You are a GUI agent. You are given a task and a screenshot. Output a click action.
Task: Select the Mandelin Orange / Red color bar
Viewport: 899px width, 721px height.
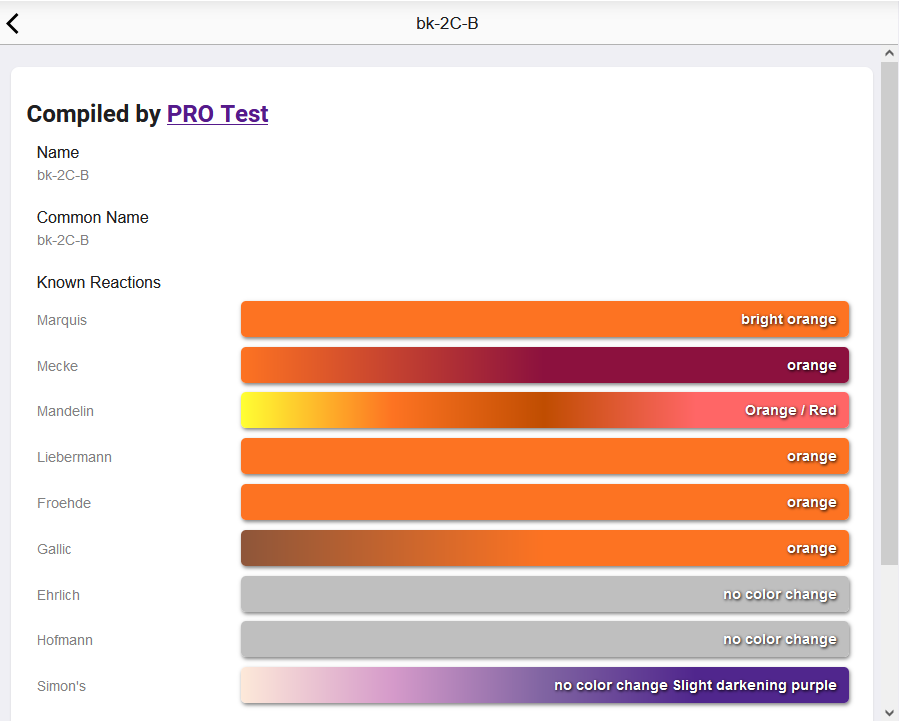(545, 410)
